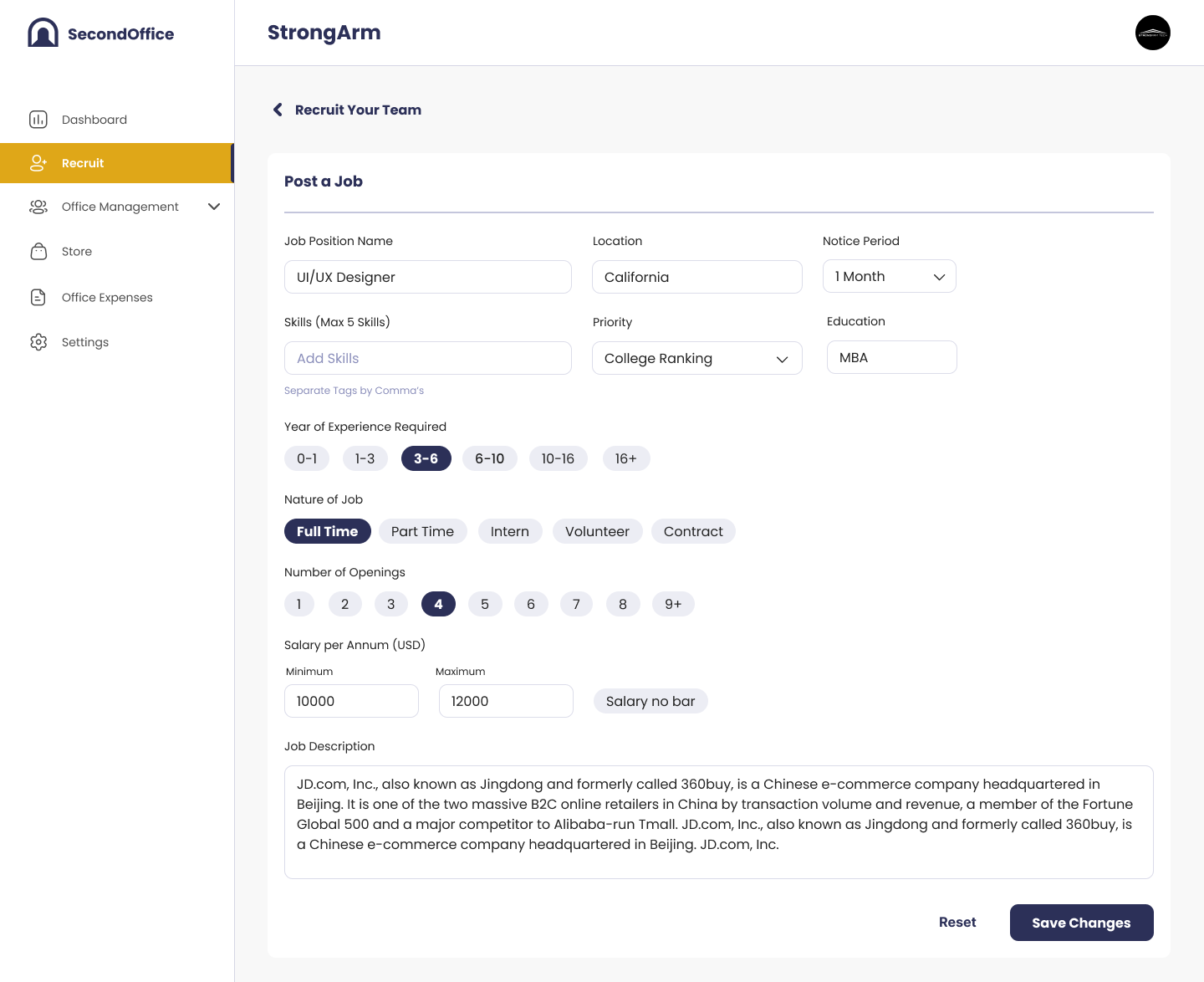The width and height of the screenshot is (1204, 982).
Task: Choose Full Time job nature
Action: [x=328, y=531]
